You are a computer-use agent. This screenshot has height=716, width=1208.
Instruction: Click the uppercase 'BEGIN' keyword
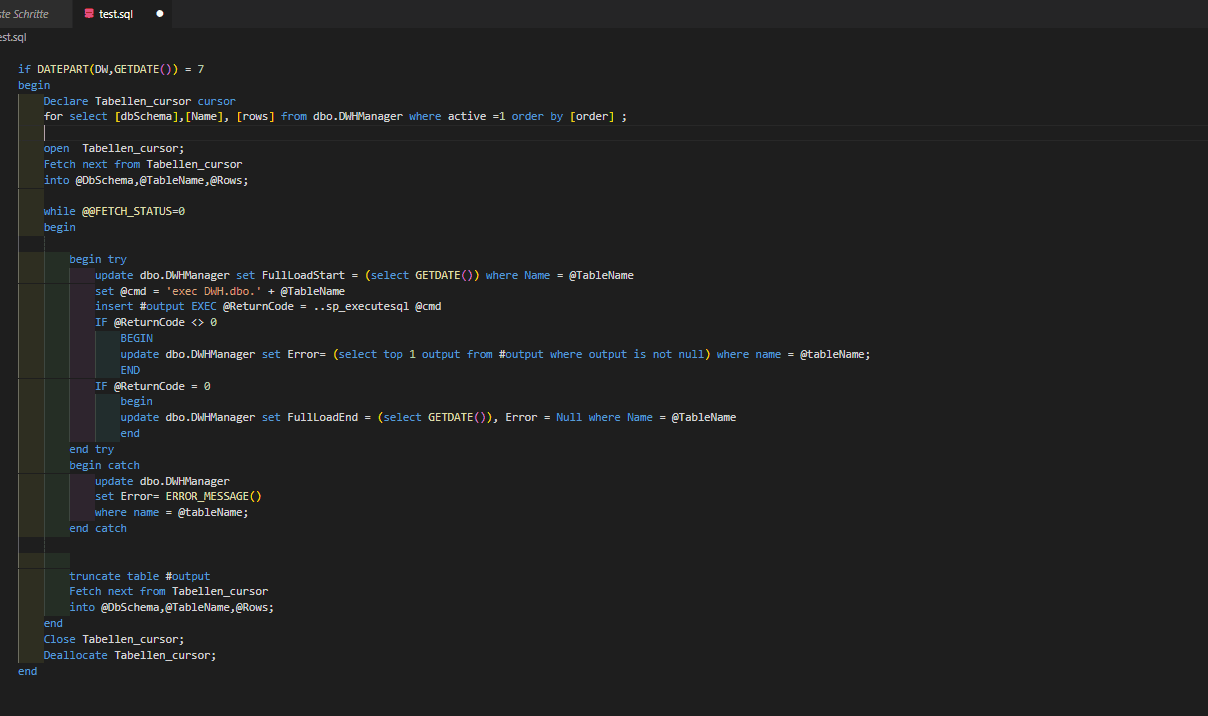[137, 338]
